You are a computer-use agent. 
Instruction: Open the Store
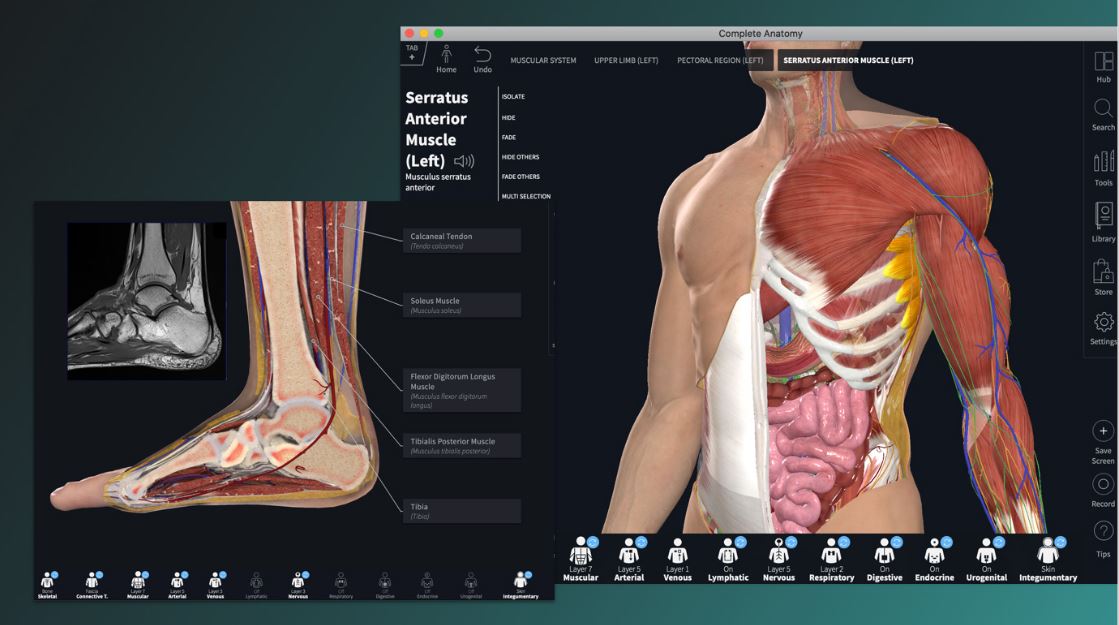click(1103, 277)
